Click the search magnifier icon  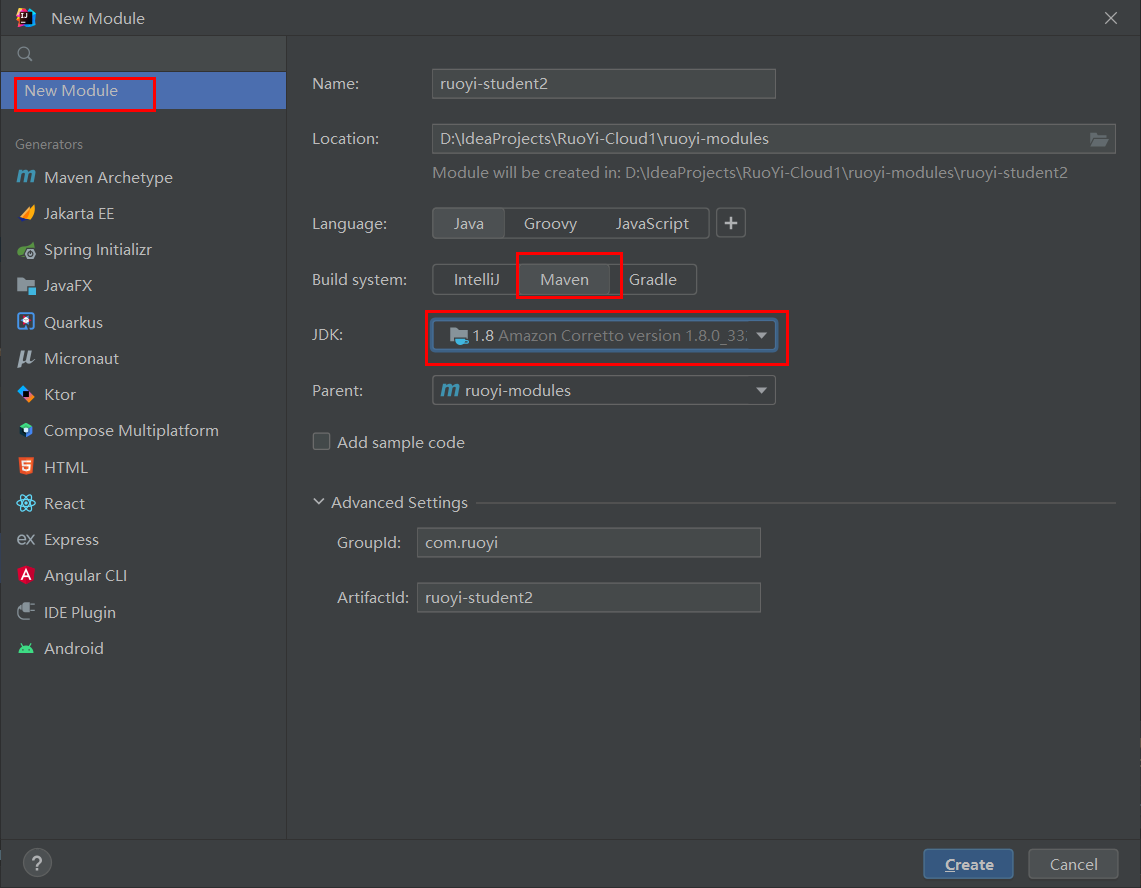[x=25, y=54]
